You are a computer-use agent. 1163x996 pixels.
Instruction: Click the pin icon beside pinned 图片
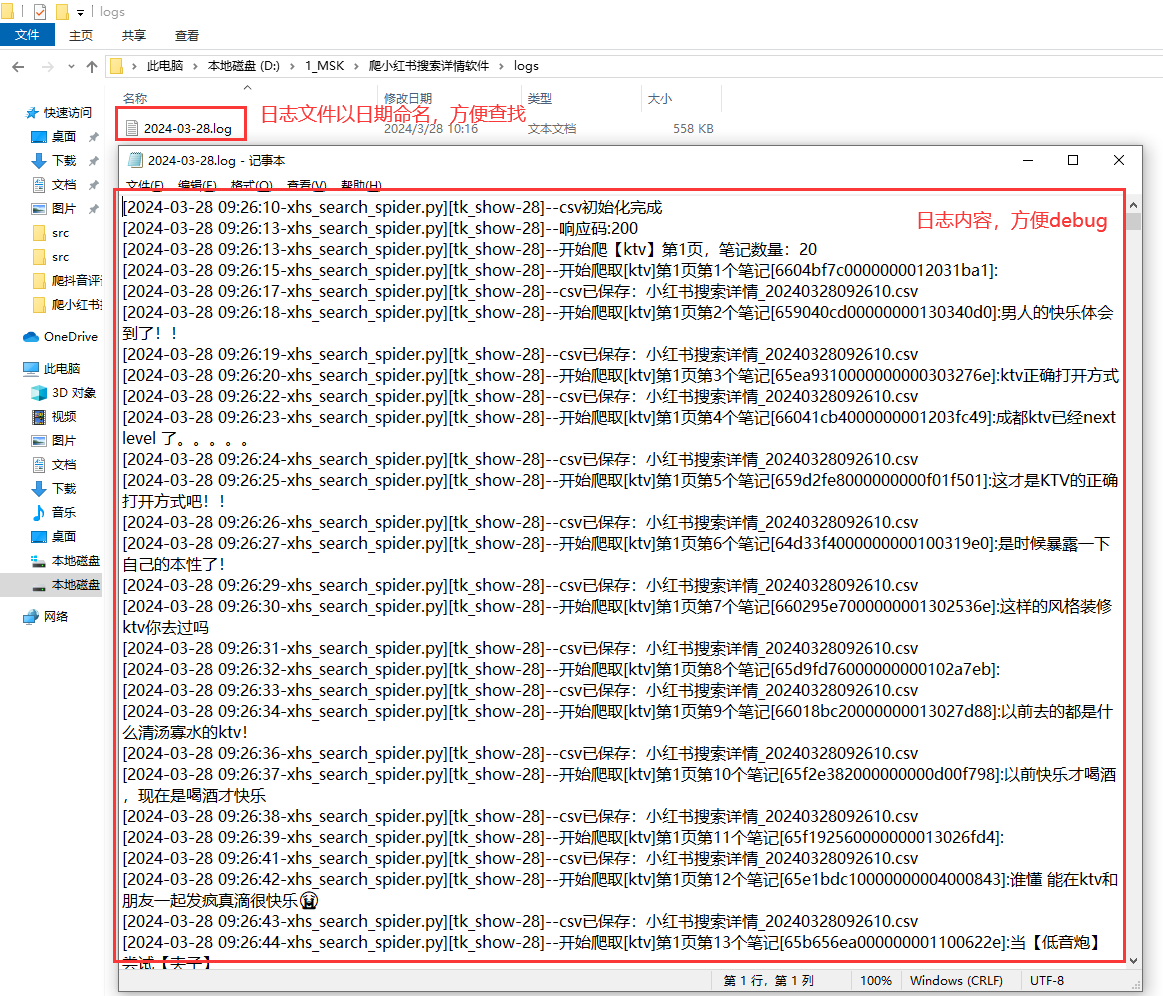click(93, 209)
